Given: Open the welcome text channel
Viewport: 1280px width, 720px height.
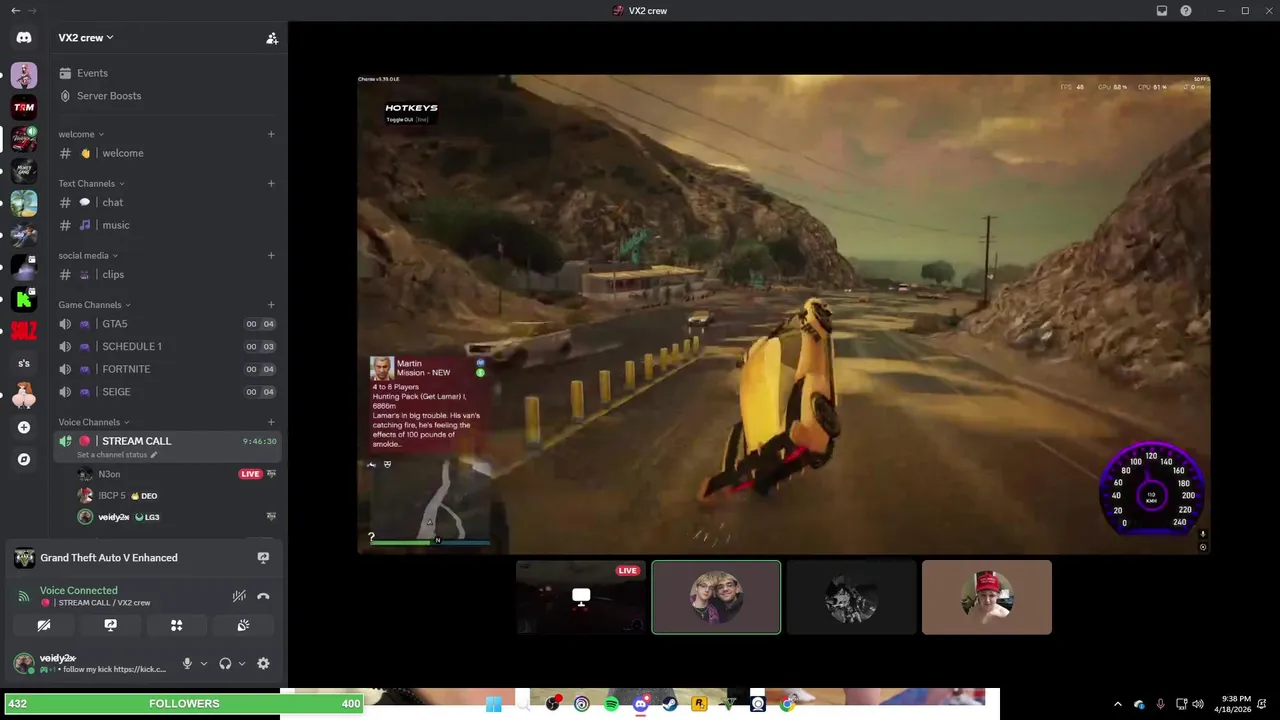Looking at the screenshot, I should 167,153.
